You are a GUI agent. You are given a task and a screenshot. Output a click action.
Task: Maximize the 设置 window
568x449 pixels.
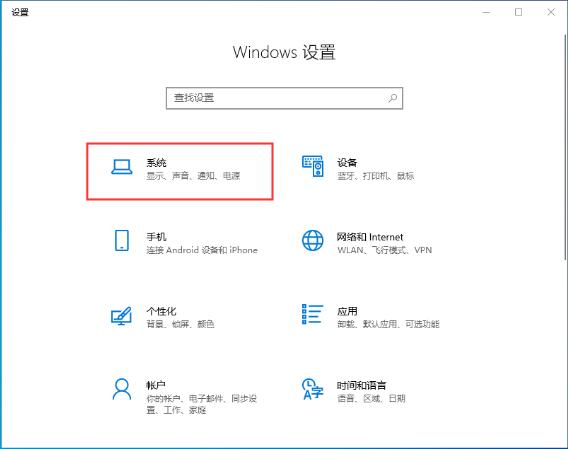[518, 12]
